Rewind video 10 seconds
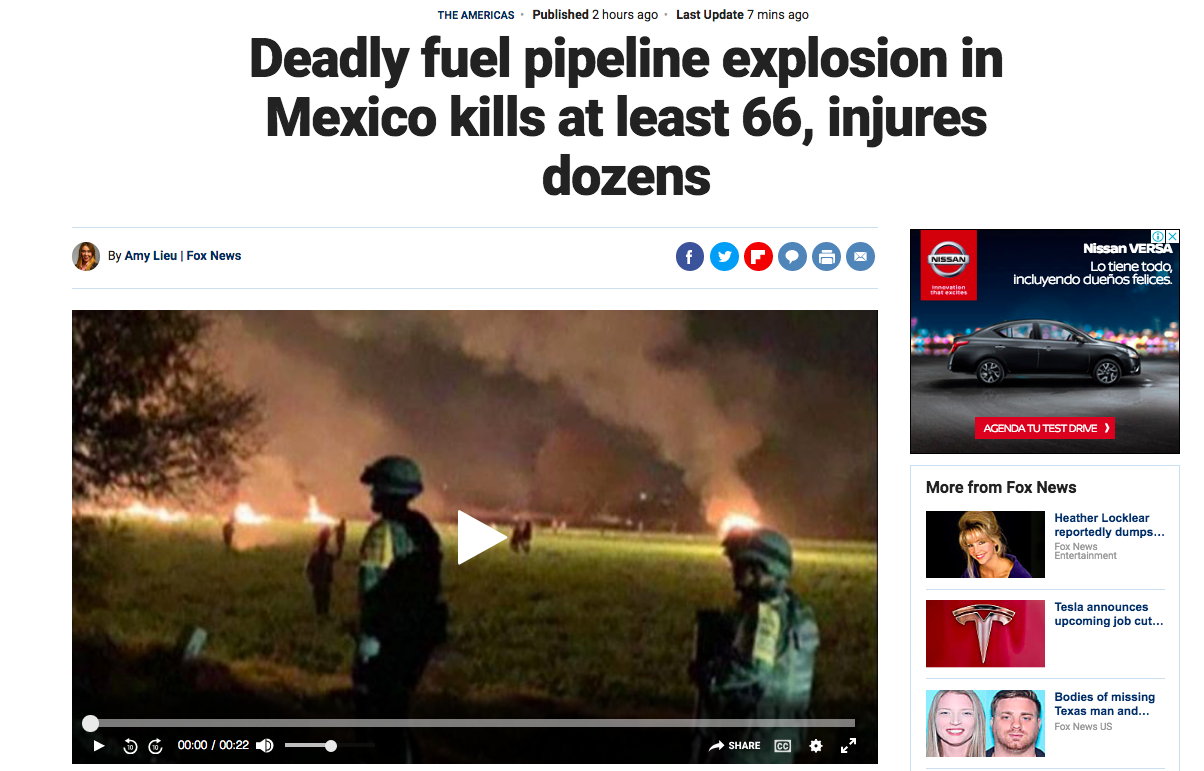 coord(130,746)
